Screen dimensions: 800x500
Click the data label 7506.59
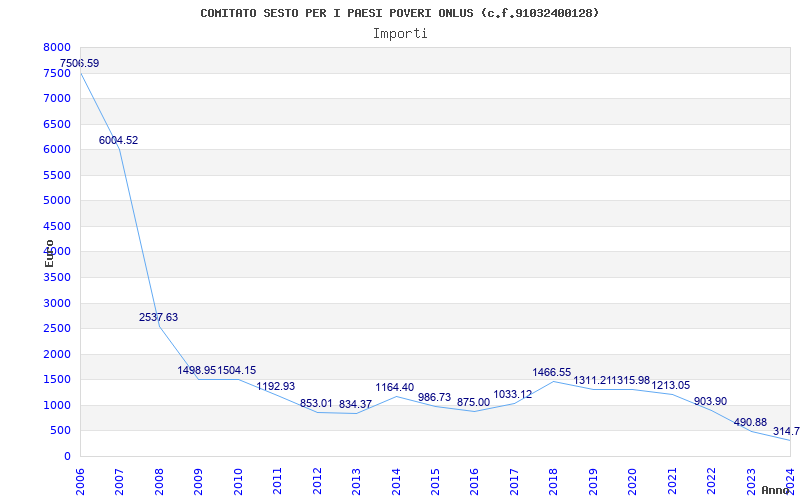click(x=79, y=64)
